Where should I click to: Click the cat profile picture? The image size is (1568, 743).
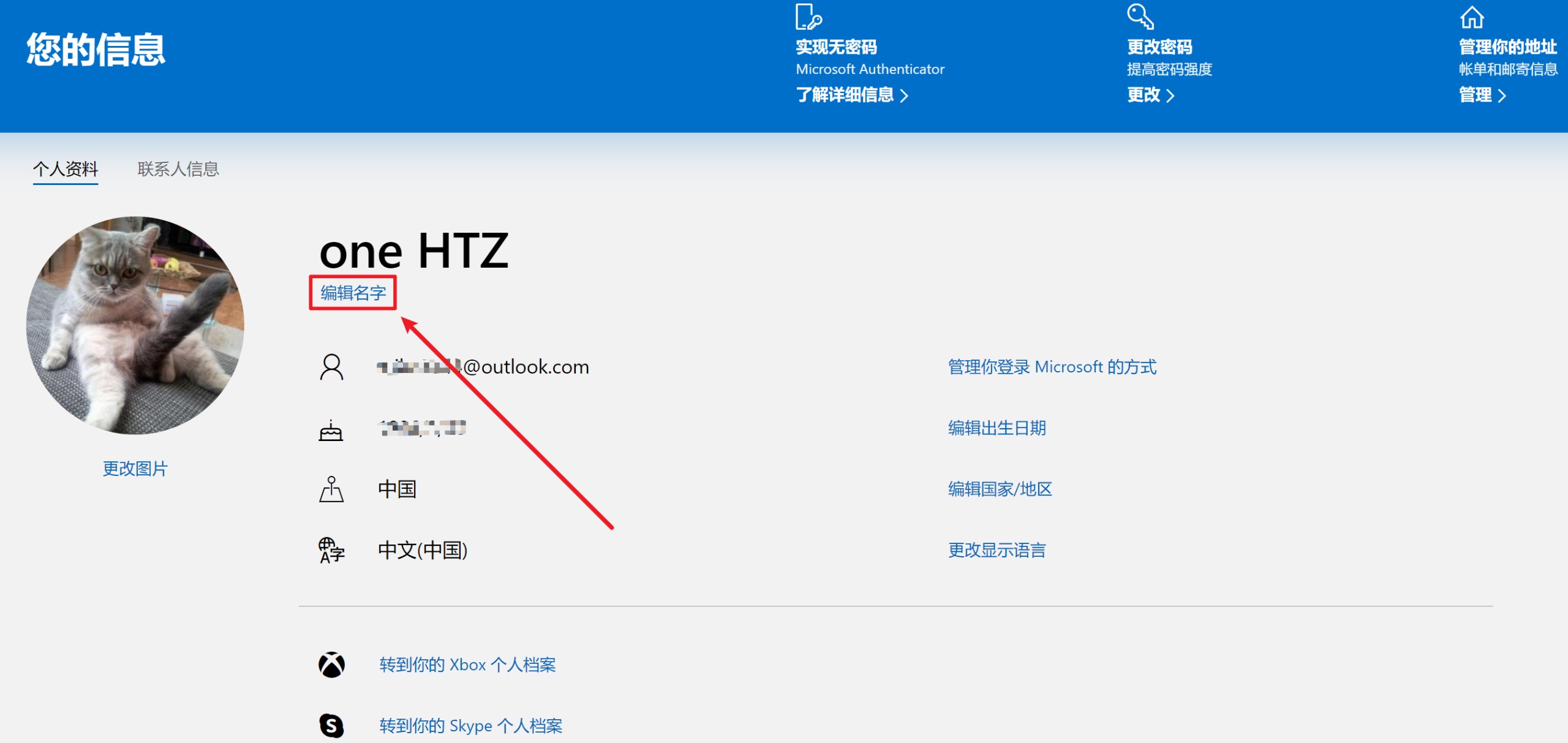(135, 325)
